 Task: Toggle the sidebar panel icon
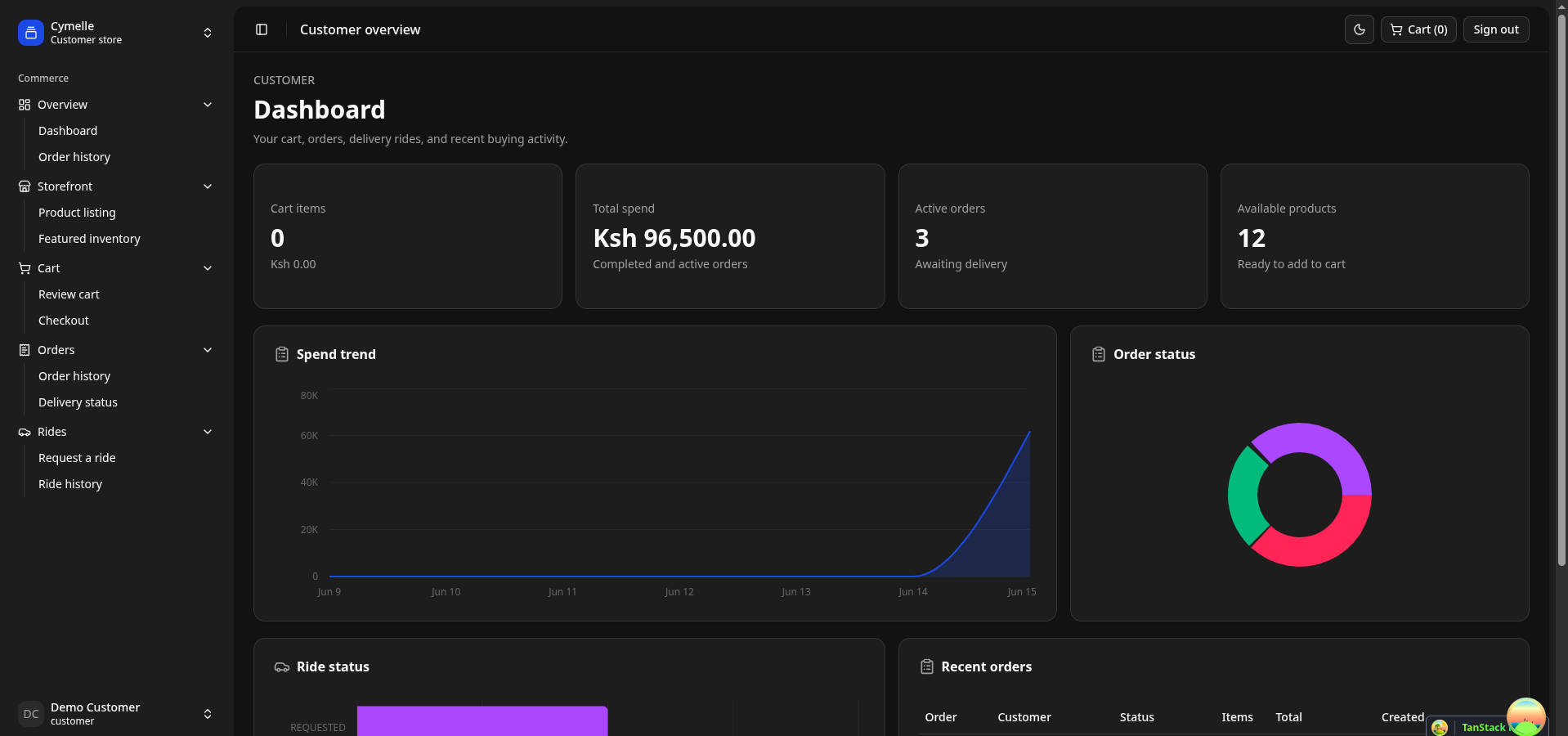click(262, 29)
